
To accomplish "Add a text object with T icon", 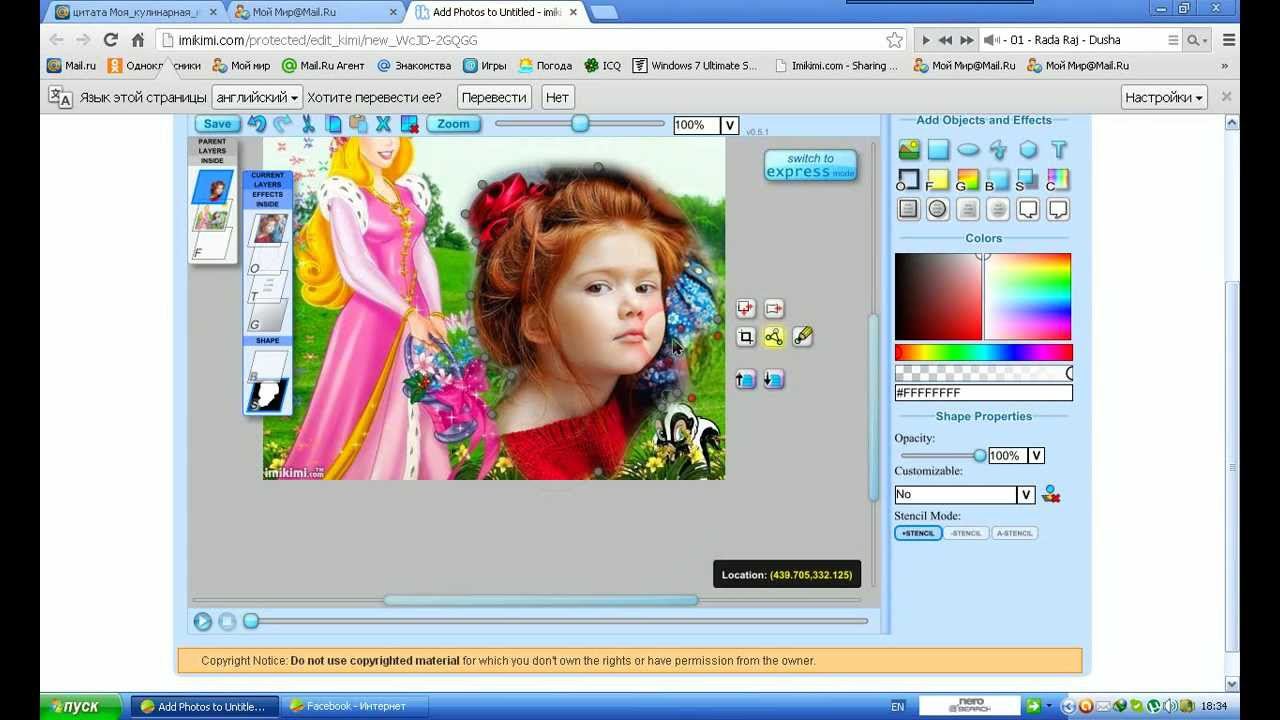I will 1058,150.
